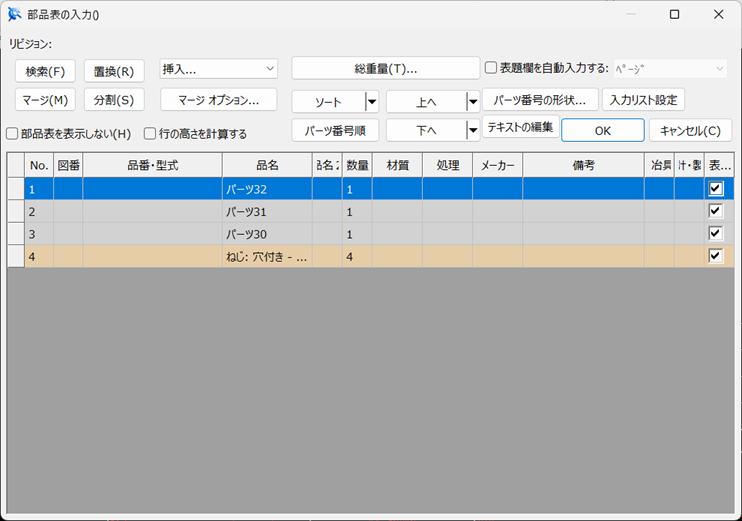Uncheck display checkbox for パーツ30 row
The width and height of the screenshot is (742, 521).
click(716, 233)
